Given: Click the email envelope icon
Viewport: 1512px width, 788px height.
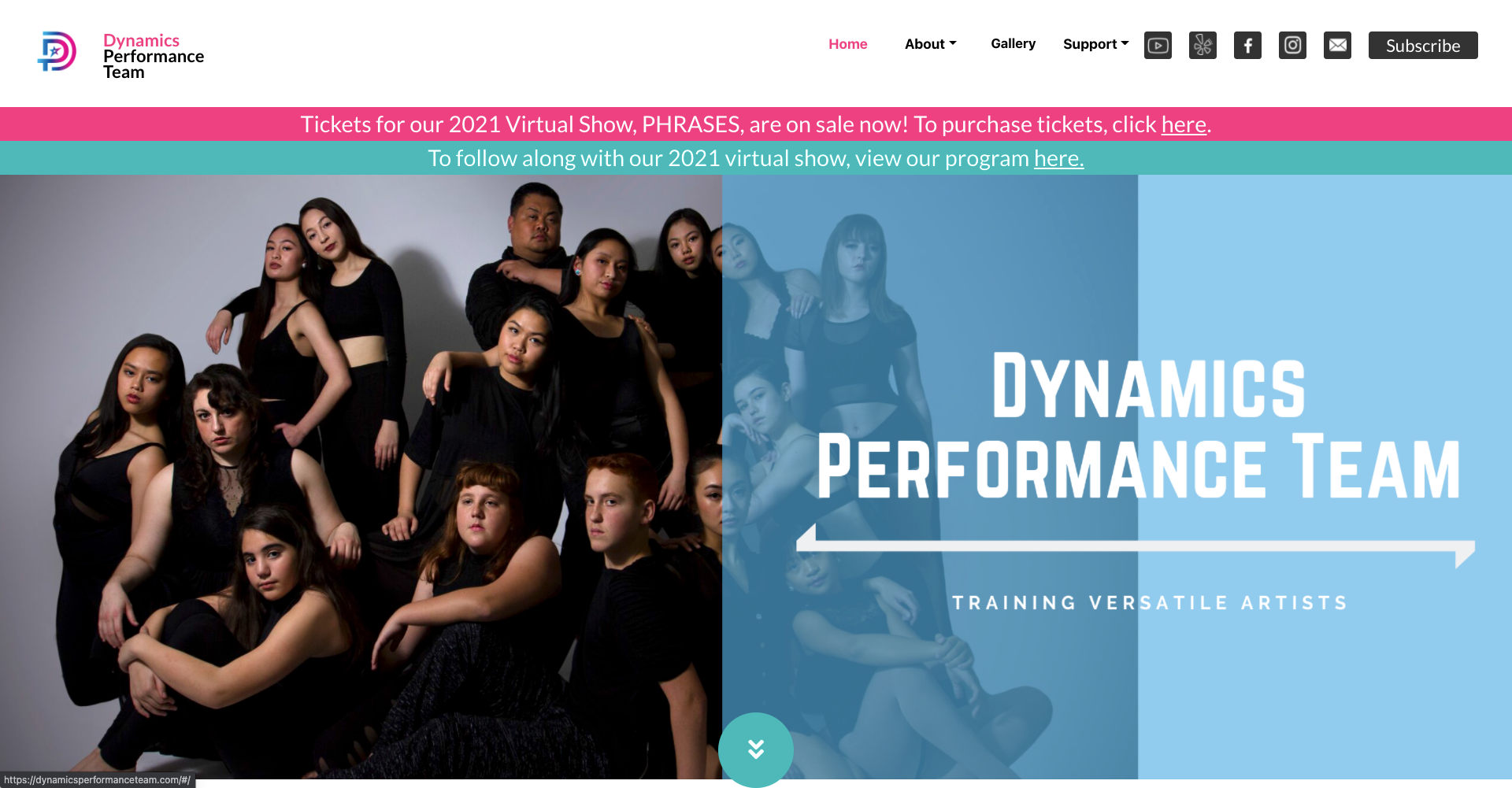Looking at the screenshot, I should pyautogui.click(x=1337, y=46).
